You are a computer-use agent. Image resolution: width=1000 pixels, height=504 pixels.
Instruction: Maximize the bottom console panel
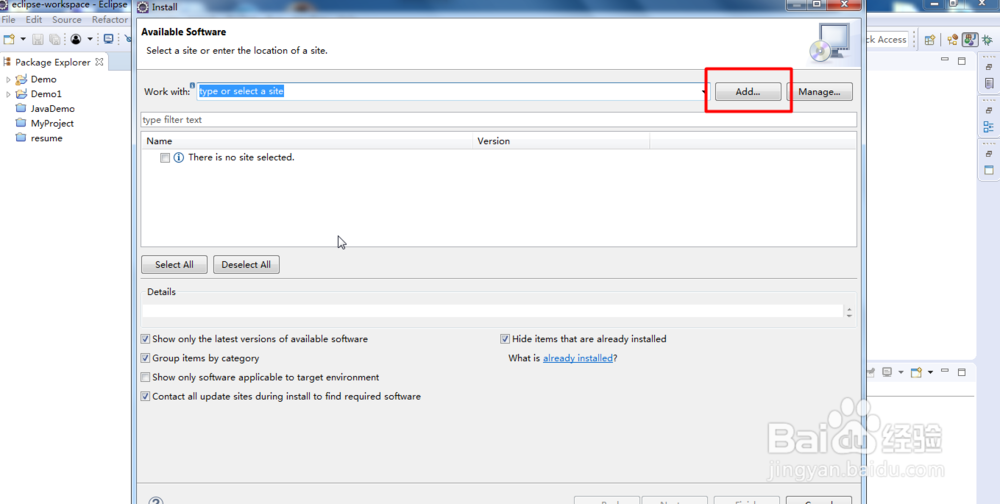tap(962, 372)
